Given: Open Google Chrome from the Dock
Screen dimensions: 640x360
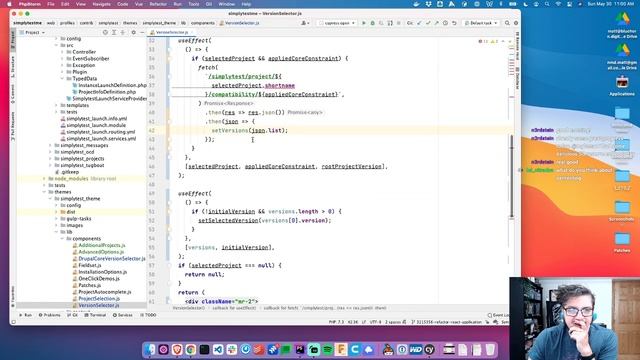Looking at the screenshot, I should (x=191, y=349).
